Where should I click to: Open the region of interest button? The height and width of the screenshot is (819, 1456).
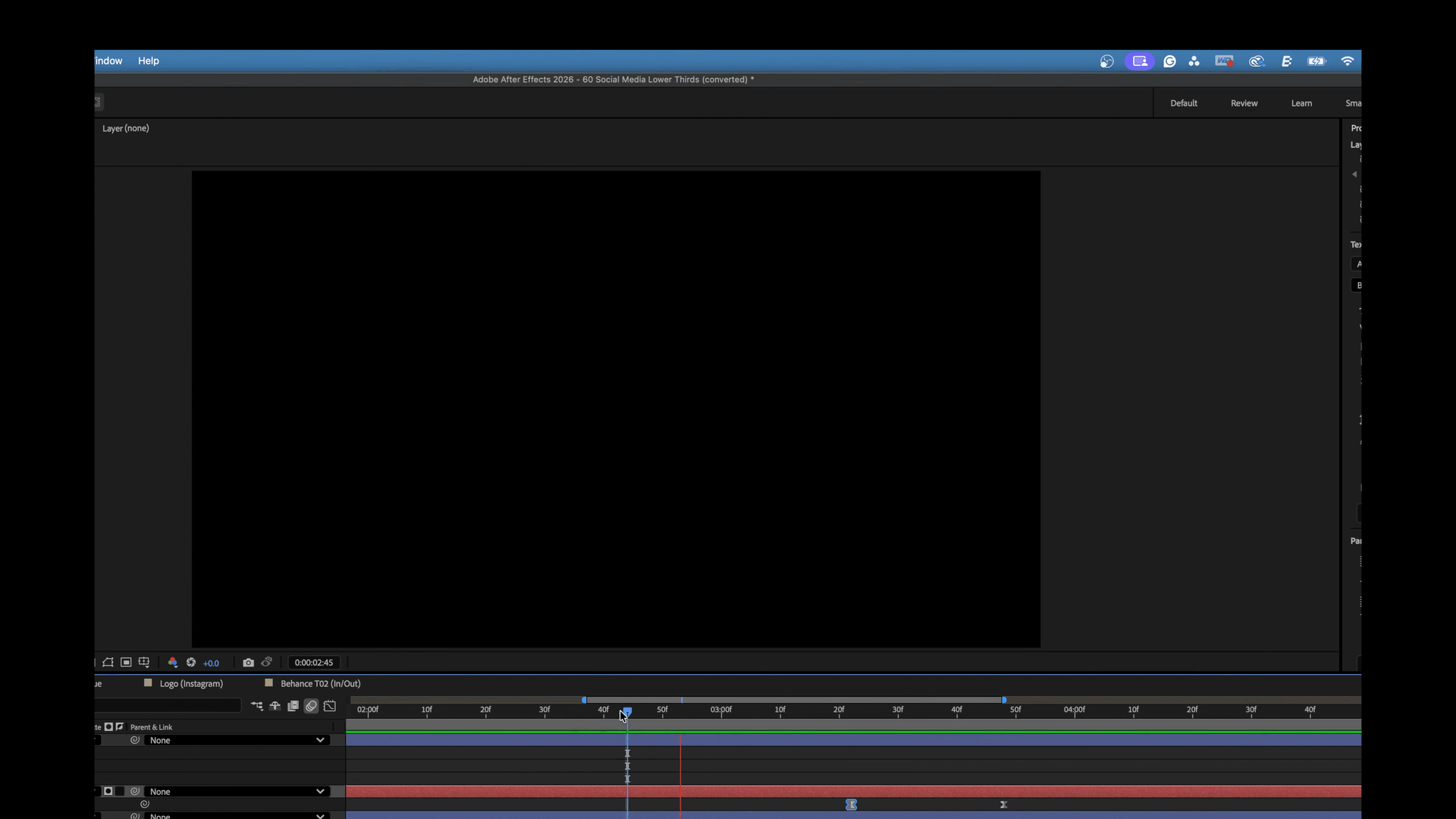coord(126,662)
